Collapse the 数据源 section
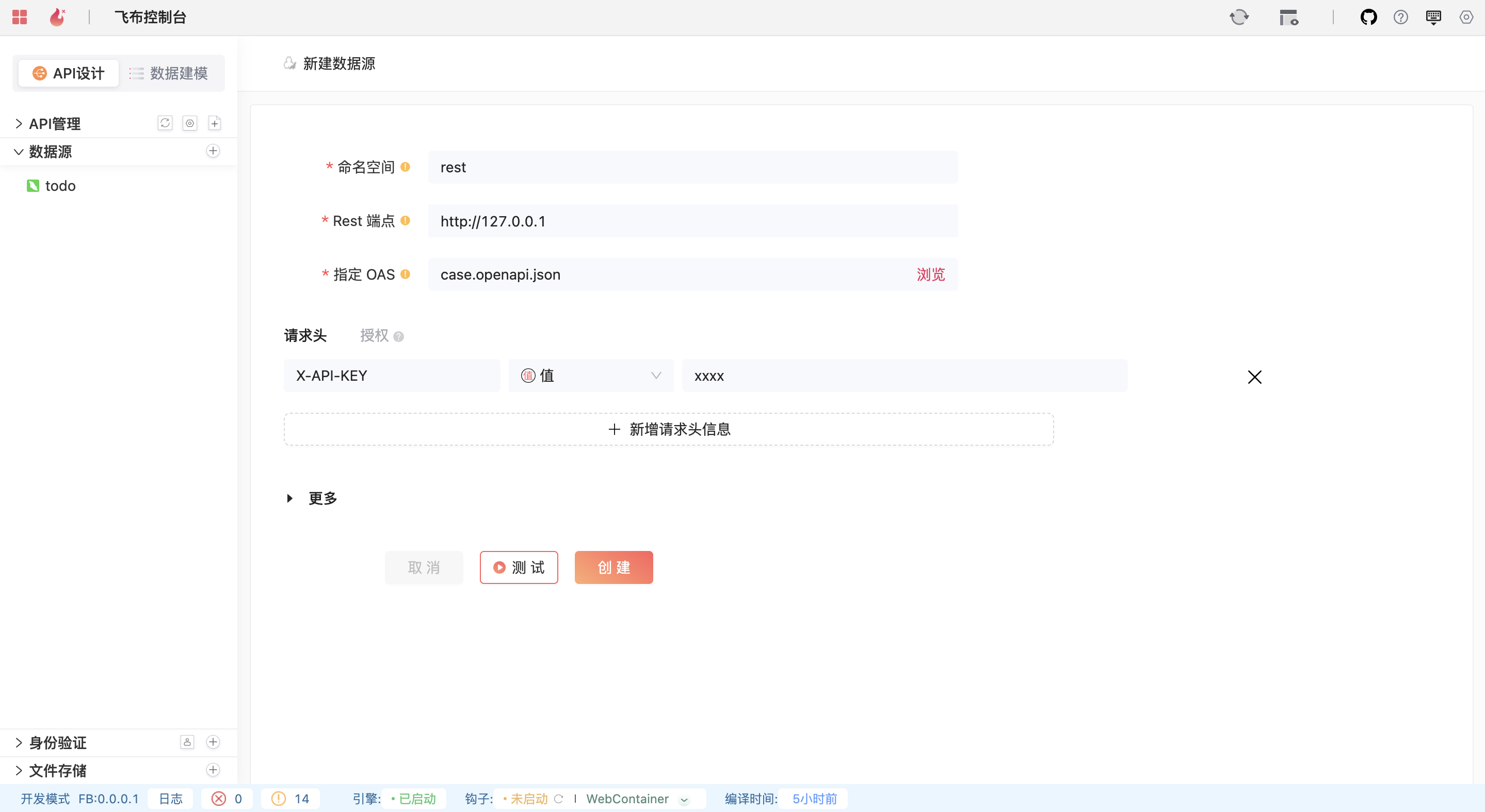The width and height of the screenshot is (1485, 812). [x=19, y=152]
